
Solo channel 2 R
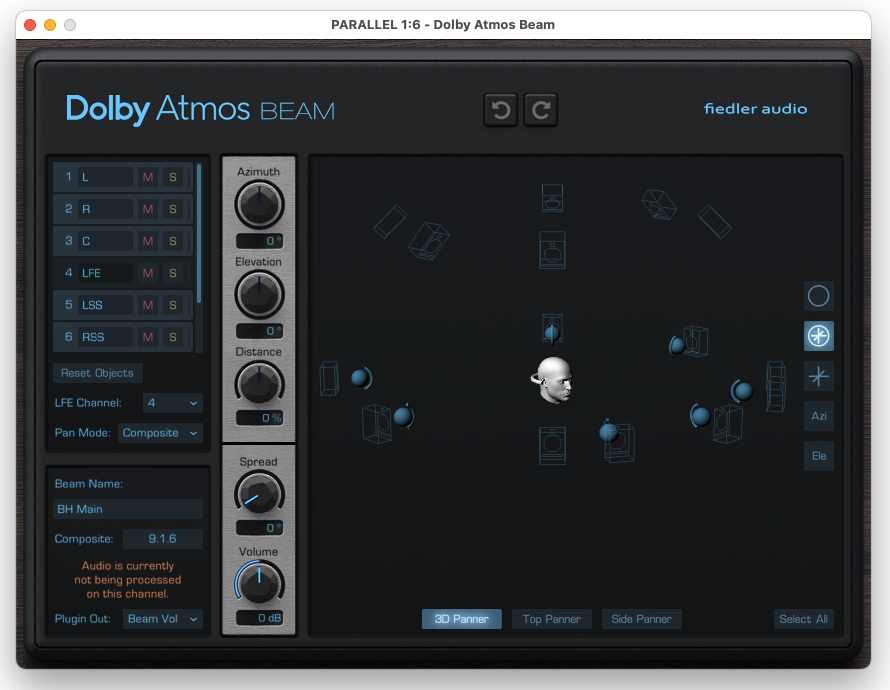[173, 209]
